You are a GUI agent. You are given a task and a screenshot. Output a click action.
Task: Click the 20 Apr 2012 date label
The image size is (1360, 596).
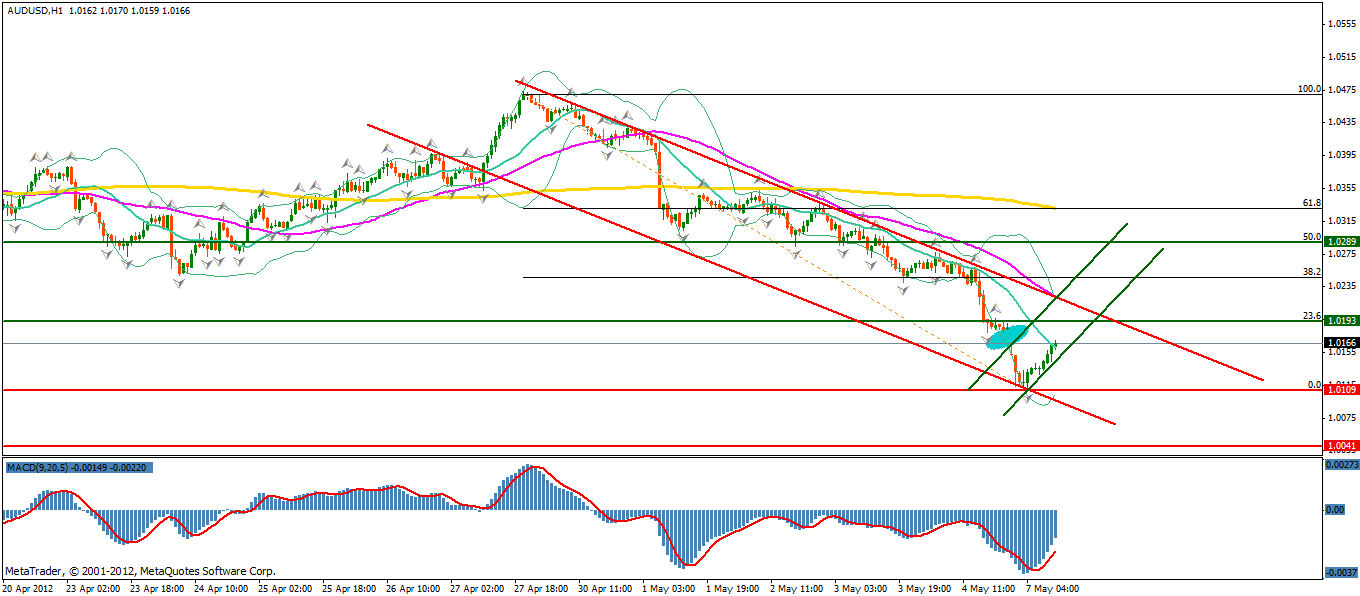[x=28, y=588]
